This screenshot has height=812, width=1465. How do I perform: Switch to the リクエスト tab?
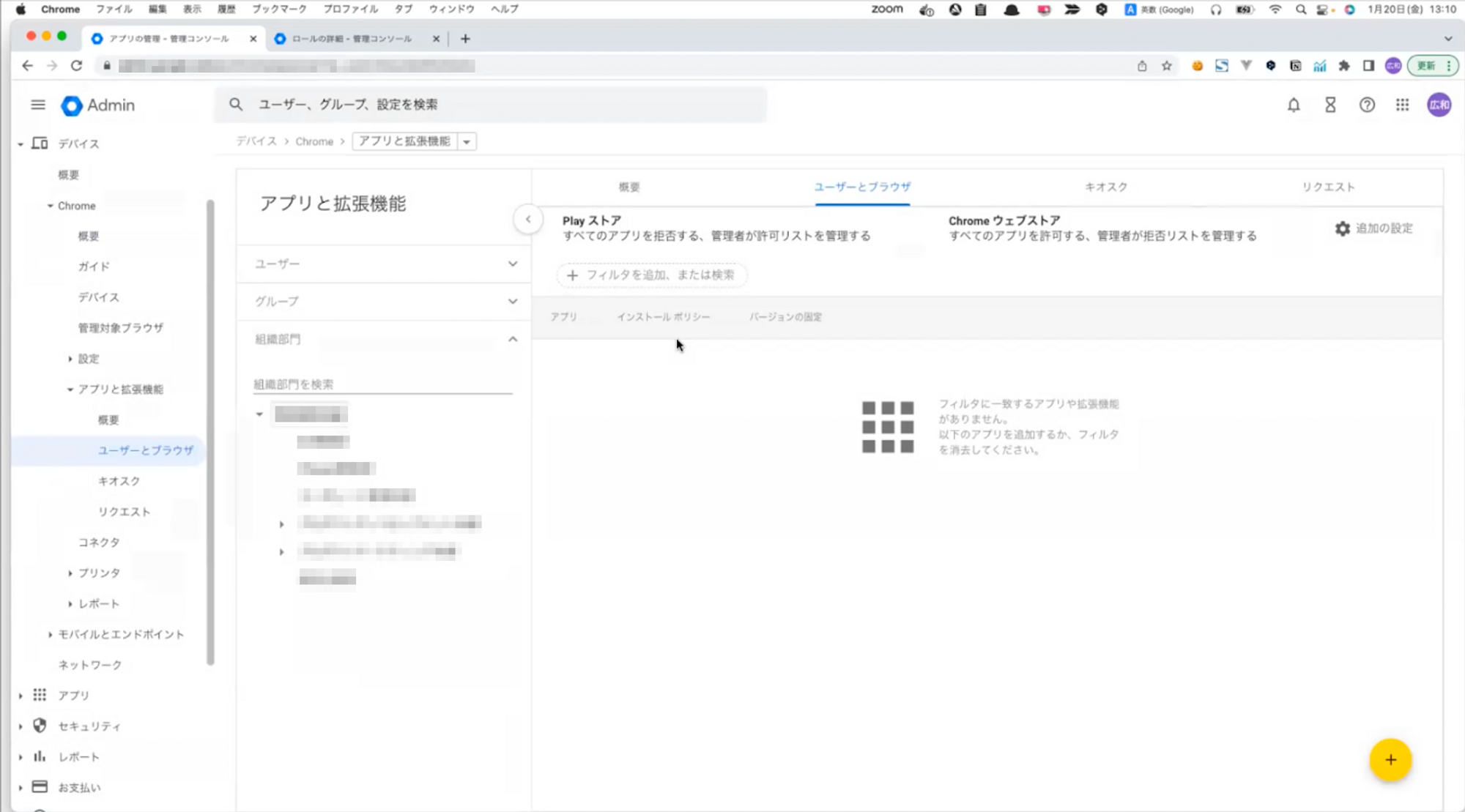click(x=1327, y=187)
